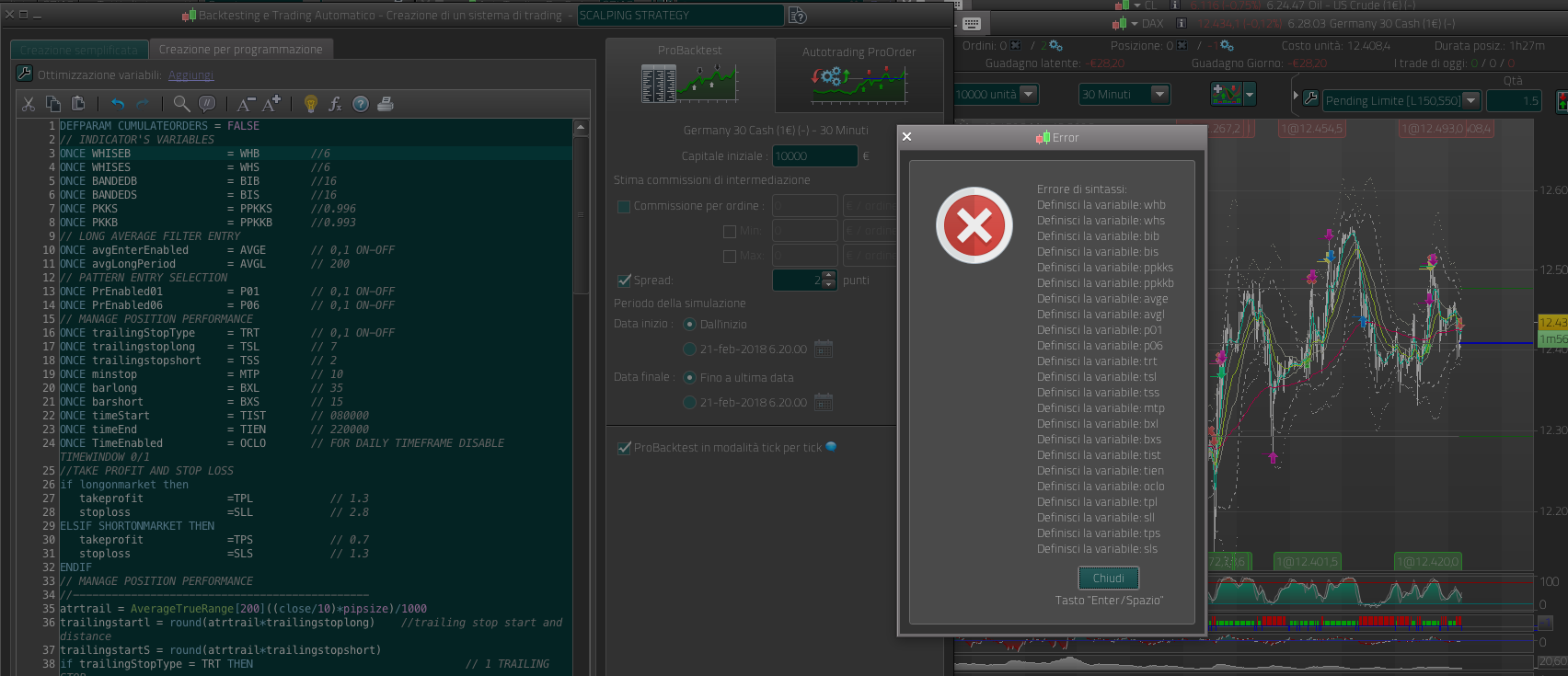Select the Data inizio specific date radio
This screenshot has width=1568, height=676.
point(689,349)
